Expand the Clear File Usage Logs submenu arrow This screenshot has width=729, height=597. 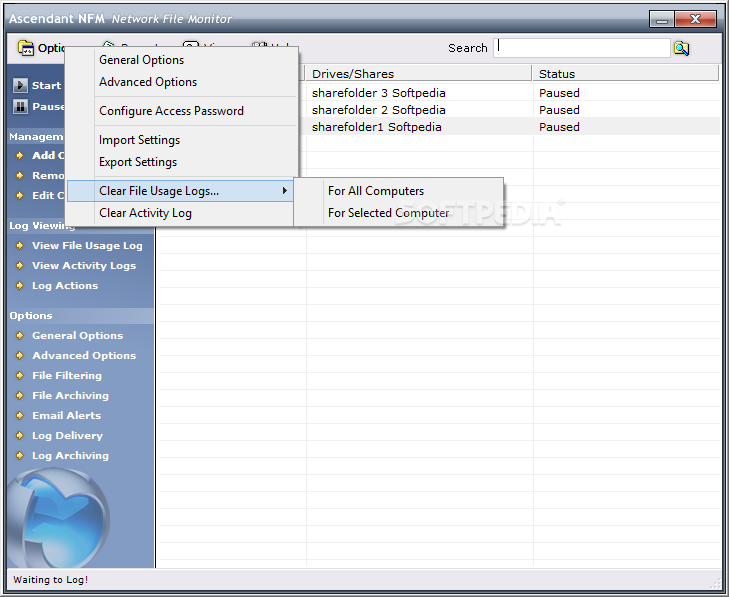pyautogui.click(x=285, y=191)
